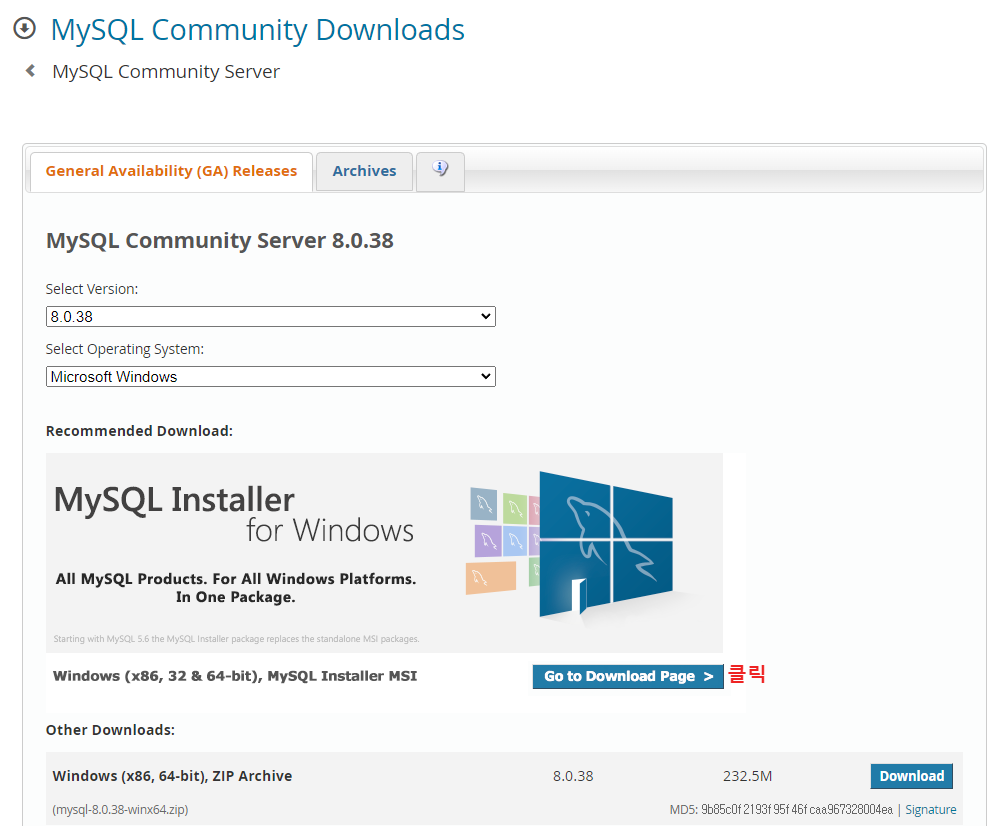Image resolution: width=997 pixels, height=826 pixels.
Task: Switch to the Archives tab
Action: tap(364, 171)
